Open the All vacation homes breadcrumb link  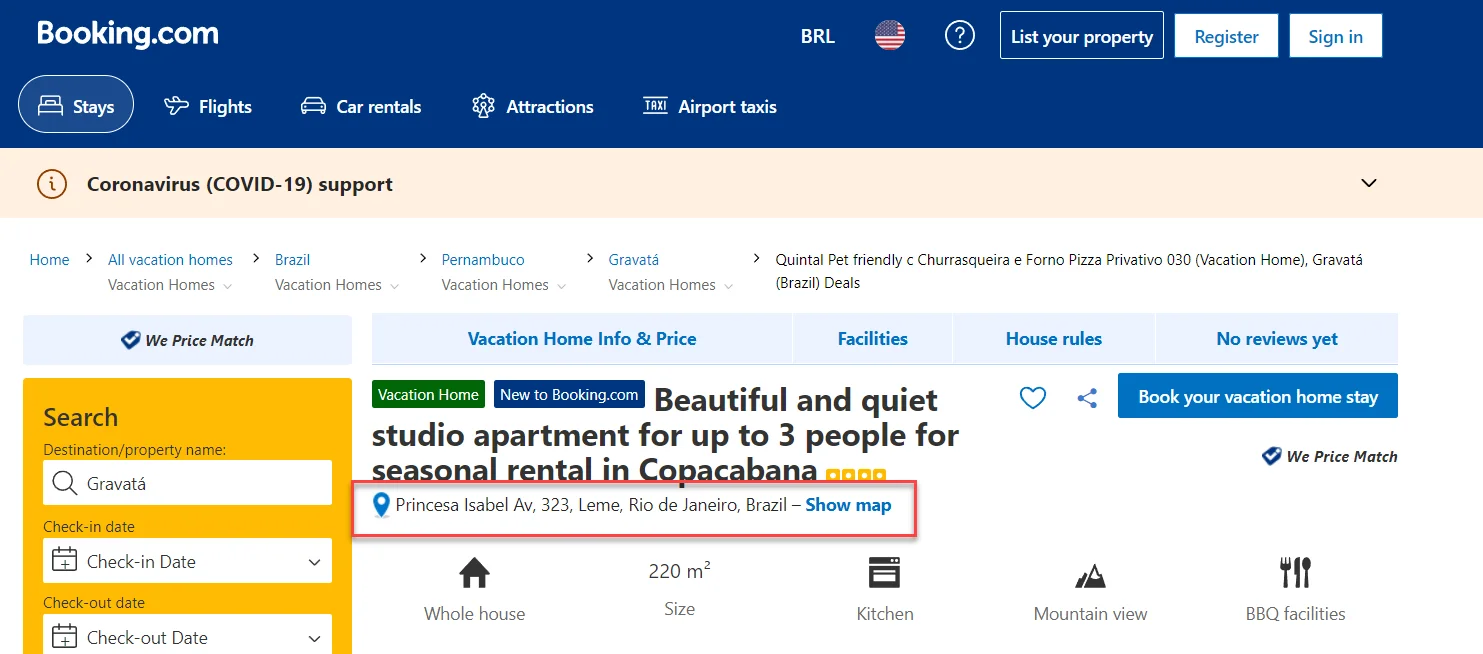pyautogui.click(x=170, y=259)
